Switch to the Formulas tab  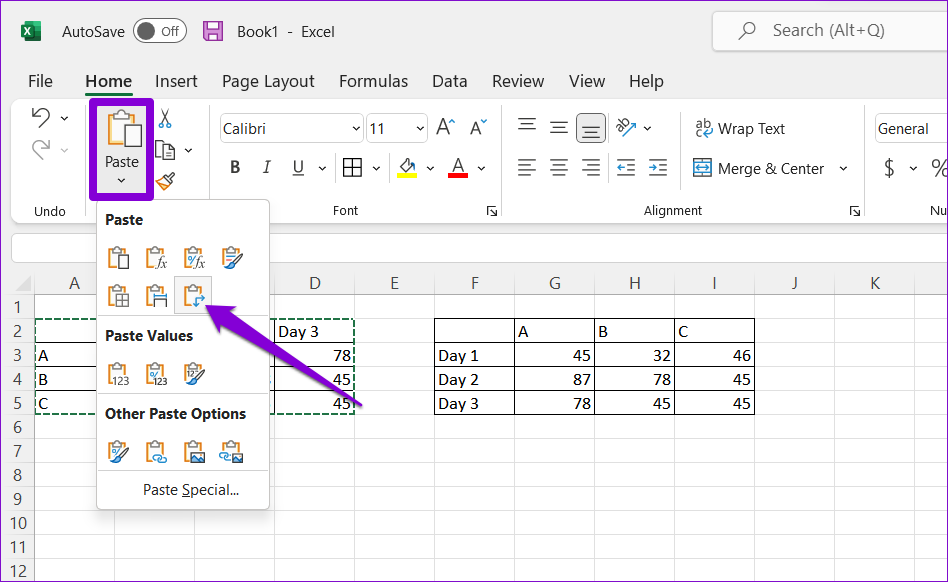tap(373, 82)
